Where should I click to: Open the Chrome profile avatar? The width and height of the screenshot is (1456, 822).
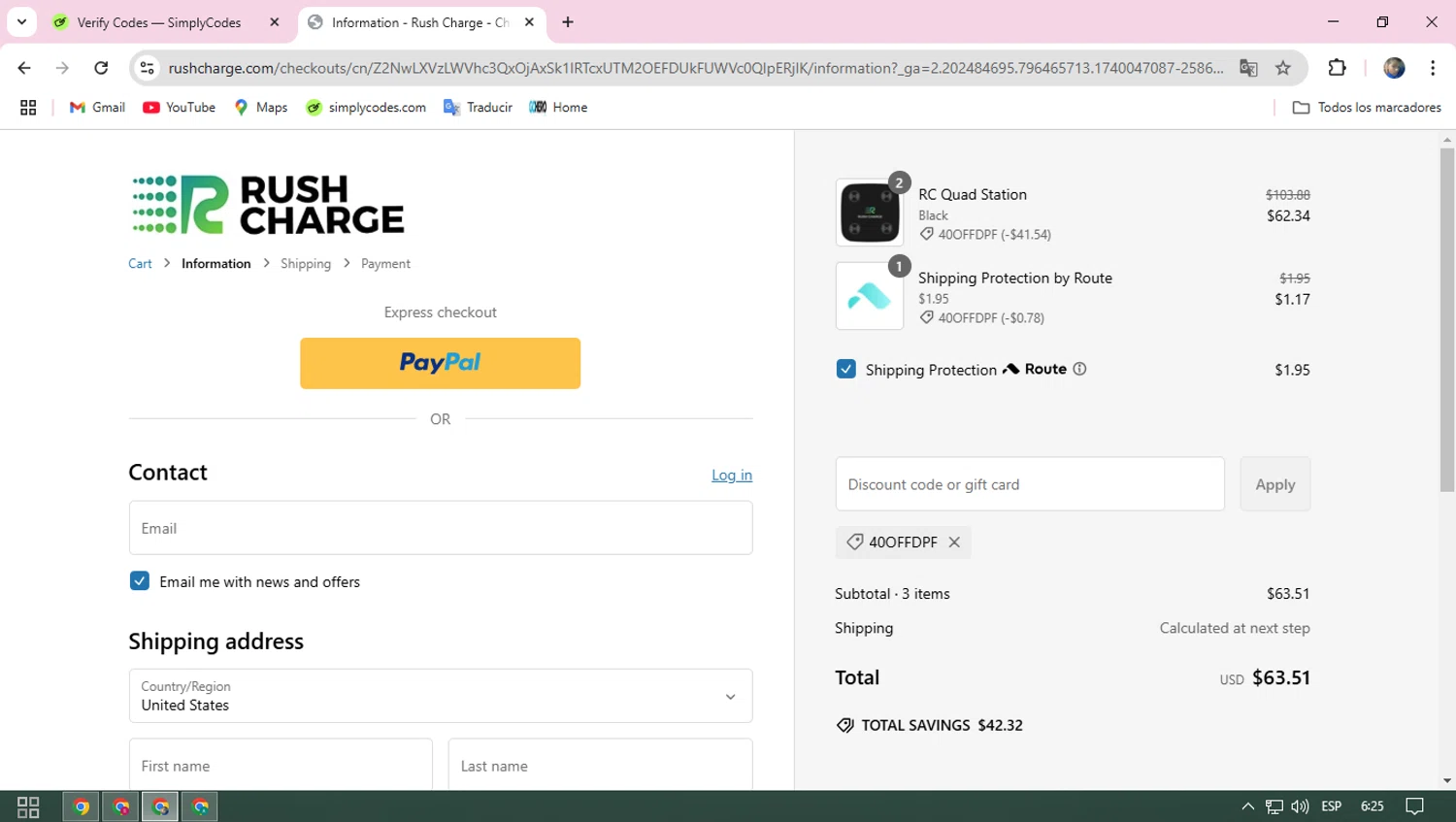click(1394, 68)
